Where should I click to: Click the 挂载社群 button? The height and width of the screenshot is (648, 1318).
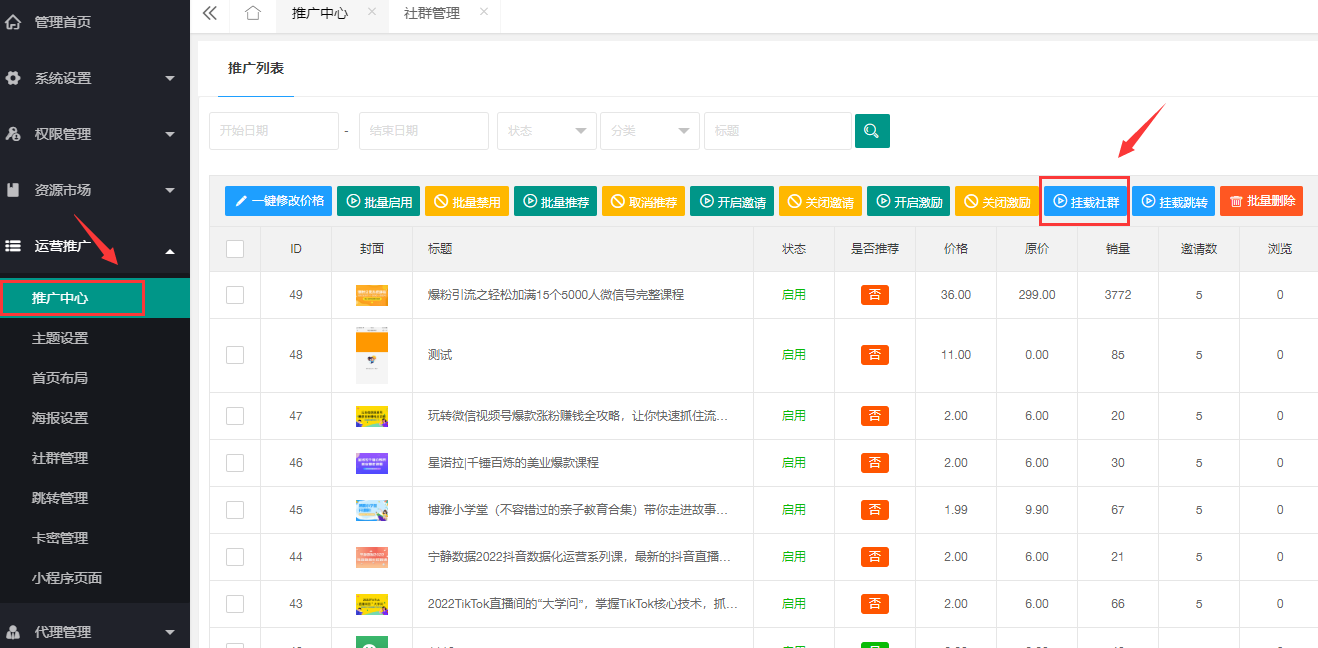coord(1085,201)
